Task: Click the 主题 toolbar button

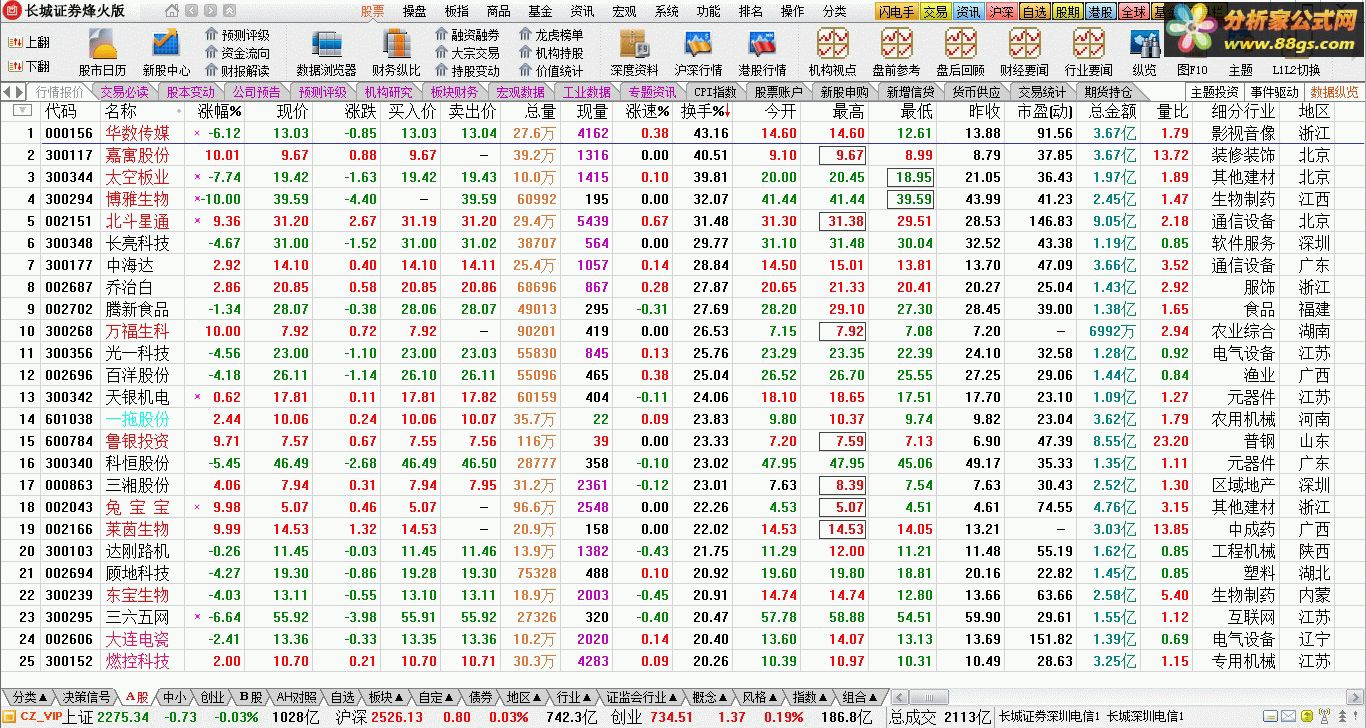Action: pyautogui.click(x=1241, y=70)
